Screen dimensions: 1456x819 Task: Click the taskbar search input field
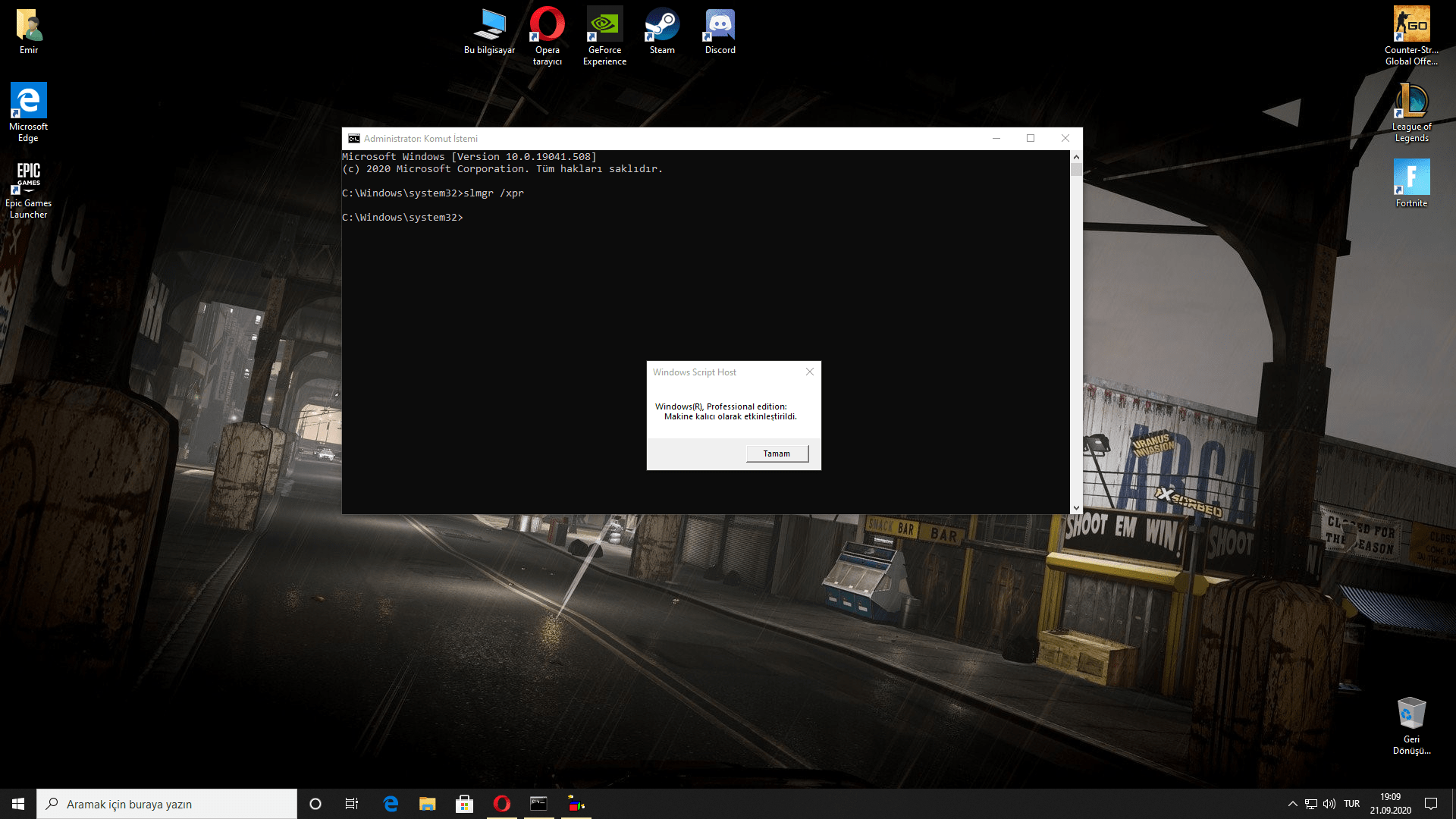point(167,804)
